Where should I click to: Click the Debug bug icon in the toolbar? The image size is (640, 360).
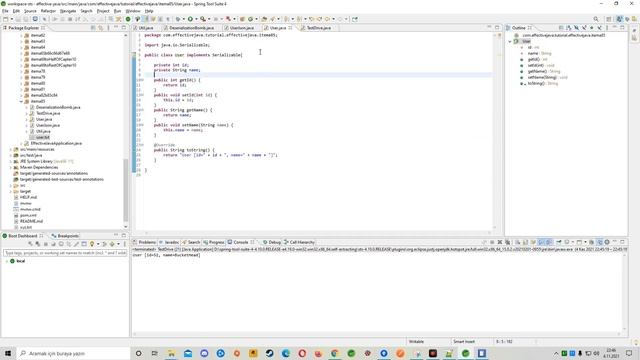178,19
